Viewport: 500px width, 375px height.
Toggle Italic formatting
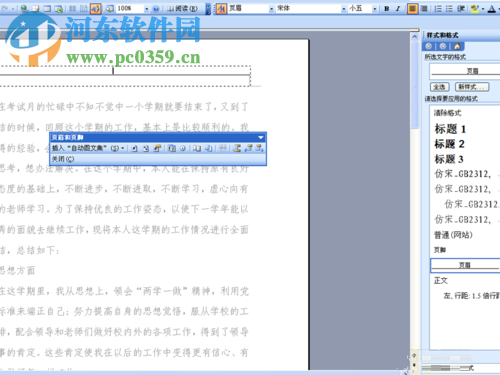pos(398,9)
